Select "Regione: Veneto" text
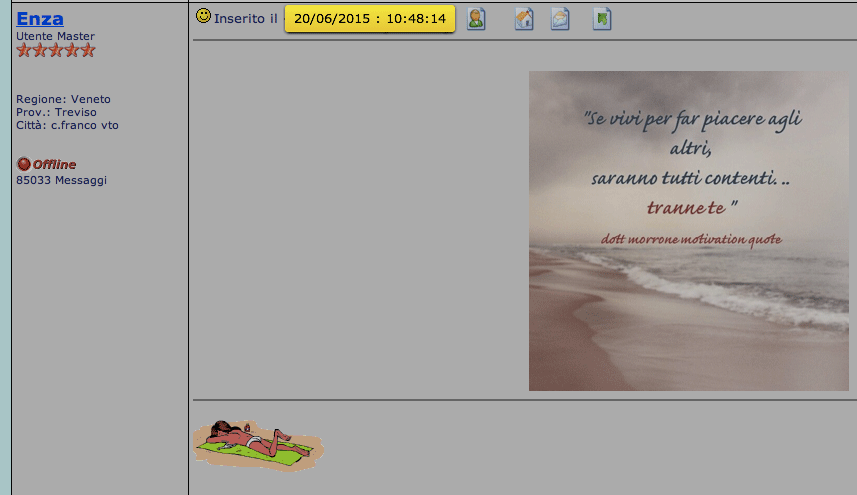 click(x=63, y=99)
